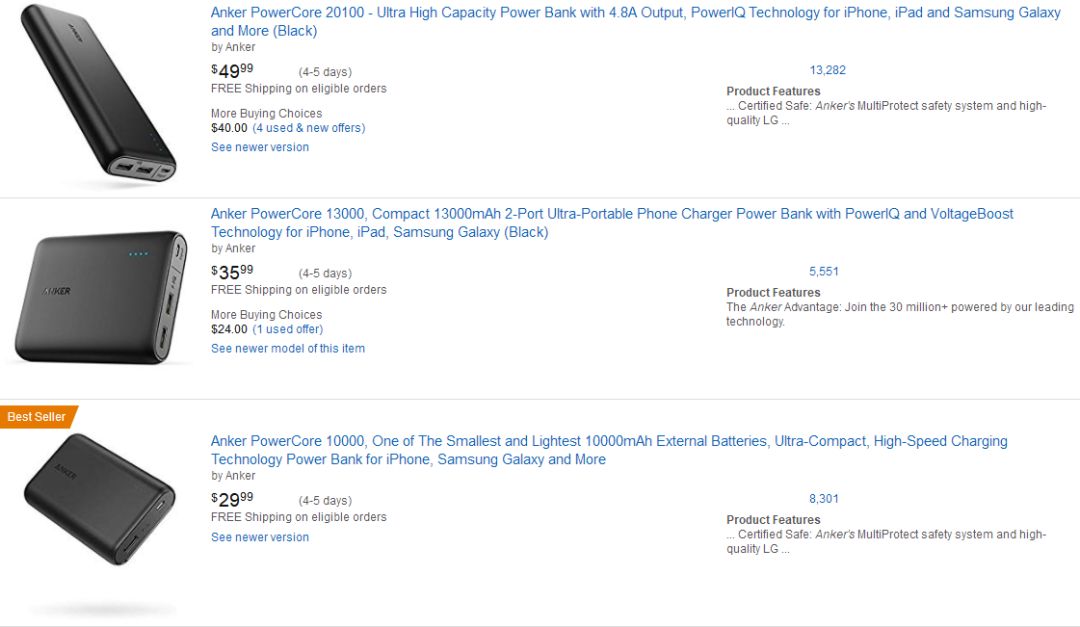Open the 8,301 reviews count link
This screenshot has width=1080, height=627.
point(823,498)
